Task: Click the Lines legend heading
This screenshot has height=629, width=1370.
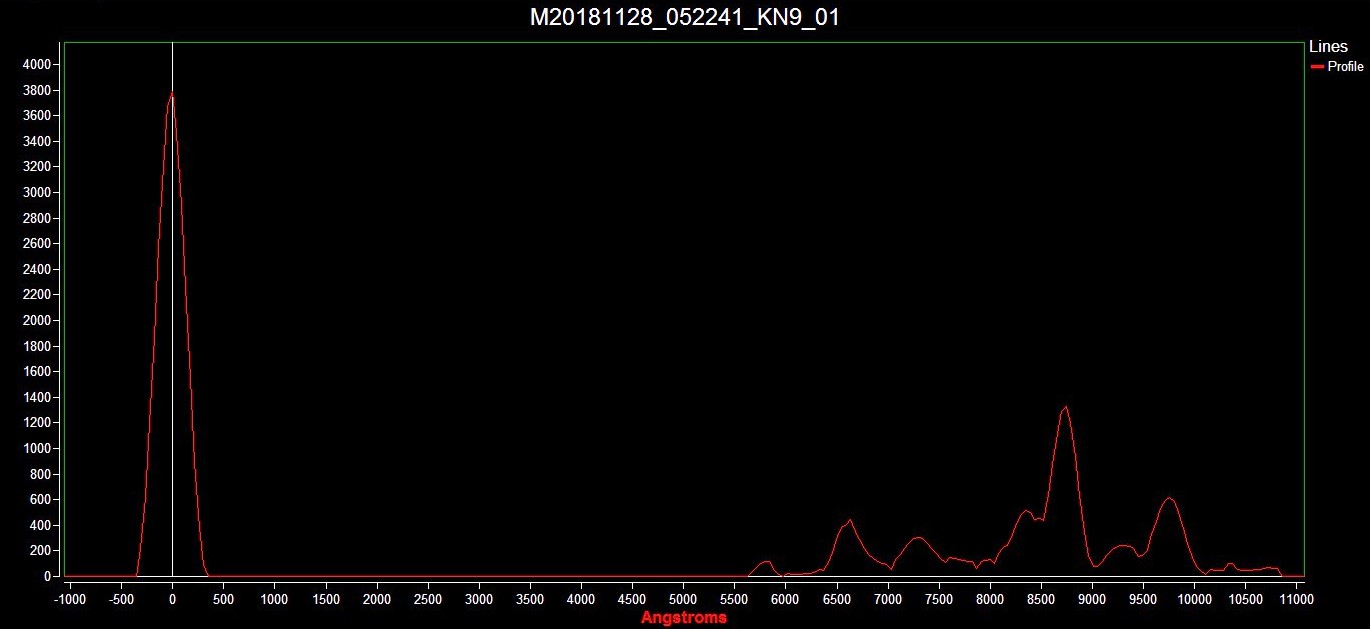Action: click(x=1328, y=47)
